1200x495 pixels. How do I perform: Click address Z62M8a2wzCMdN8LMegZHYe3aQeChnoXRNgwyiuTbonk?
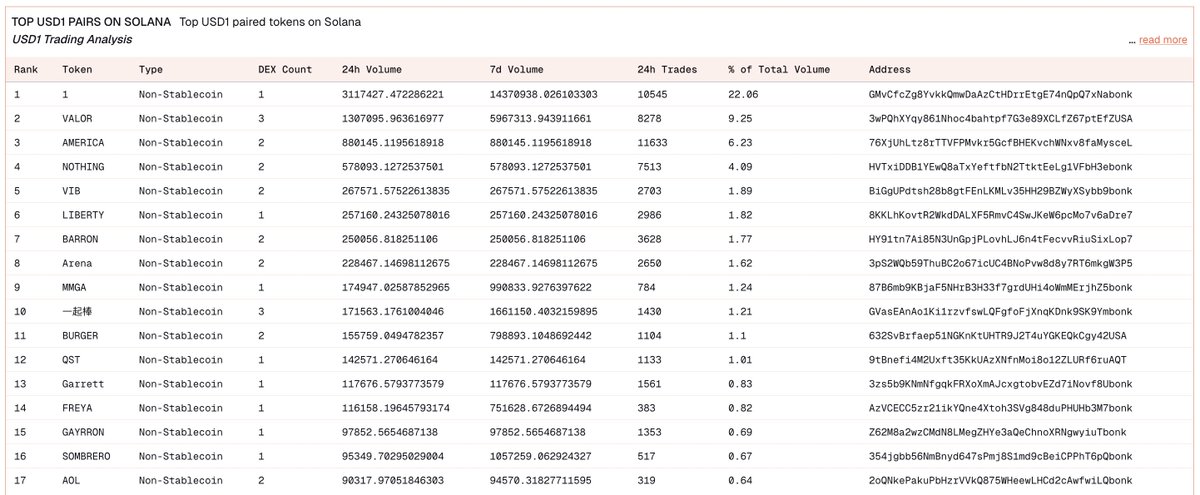pos(997,431)
